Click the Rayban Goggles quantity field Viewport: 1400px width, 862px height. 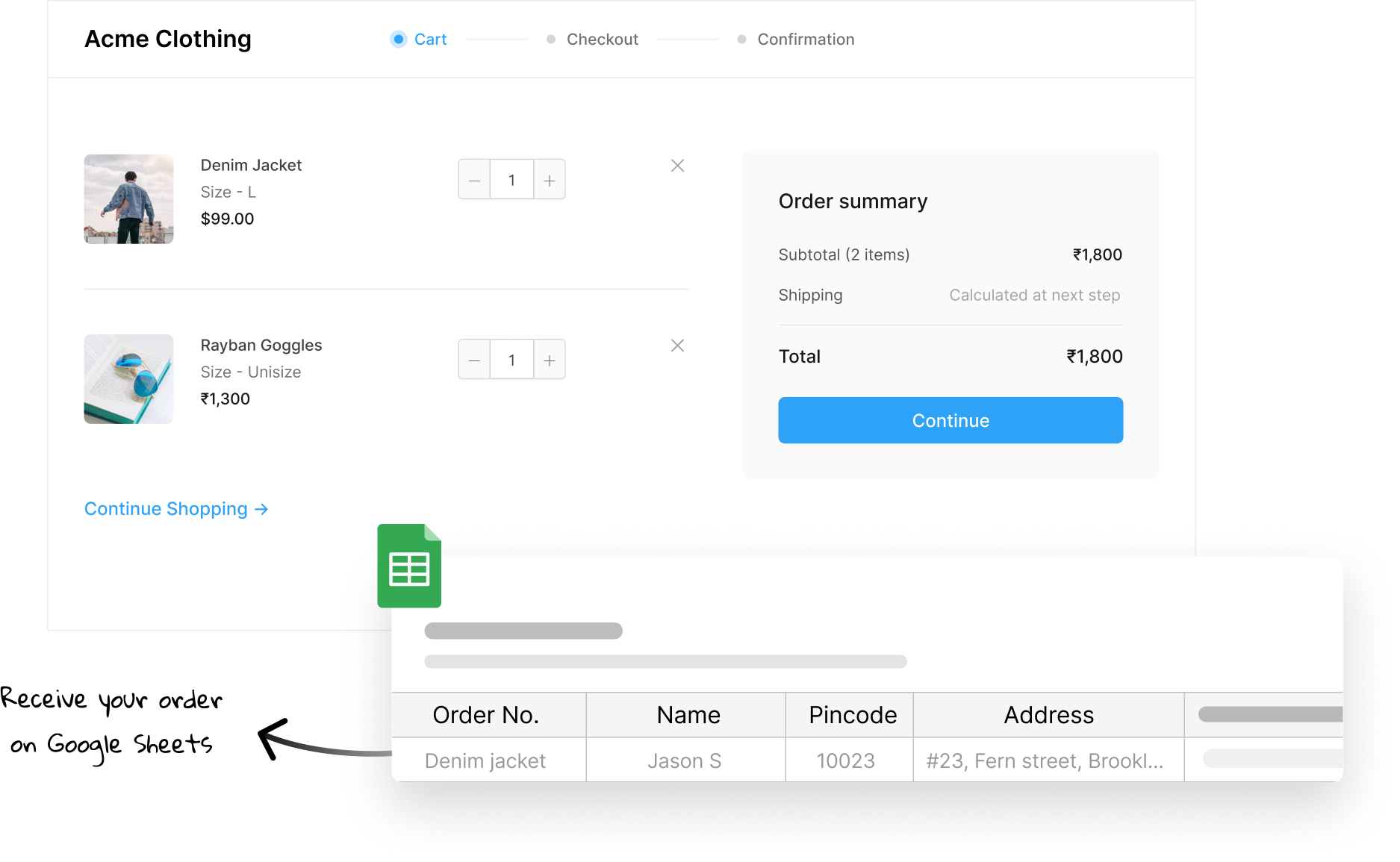tap(511, 360)
